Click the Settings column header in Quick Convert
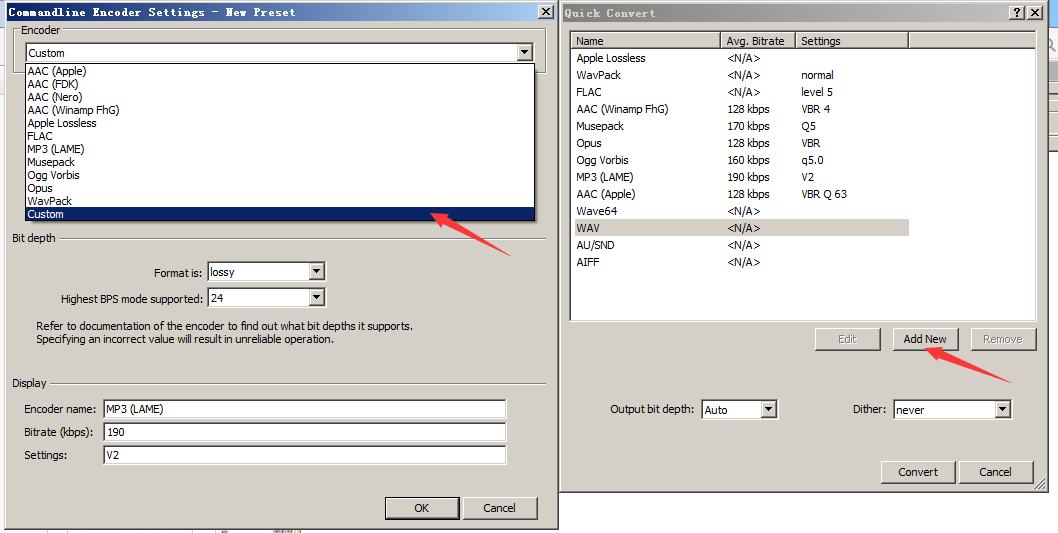The width and height of the screenshot is (1058, 533). point(852,40)
